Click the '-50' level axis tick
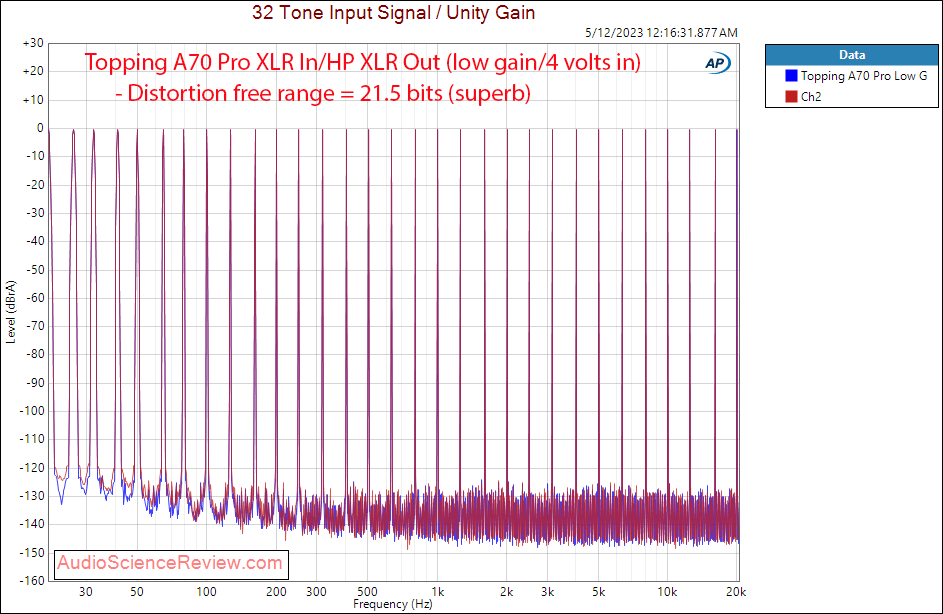The image size is (943, 614). pyautogui.click(x=35, y=269)
